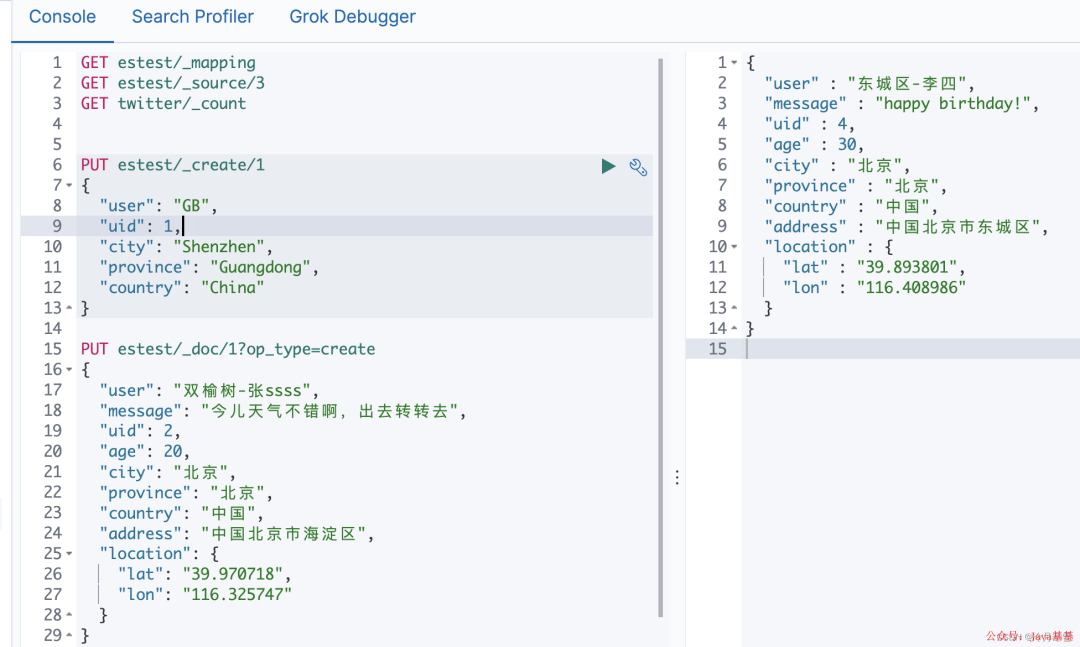Open the Search Profiler tab
The image size is (1080, 647).
tap(193, 17)
